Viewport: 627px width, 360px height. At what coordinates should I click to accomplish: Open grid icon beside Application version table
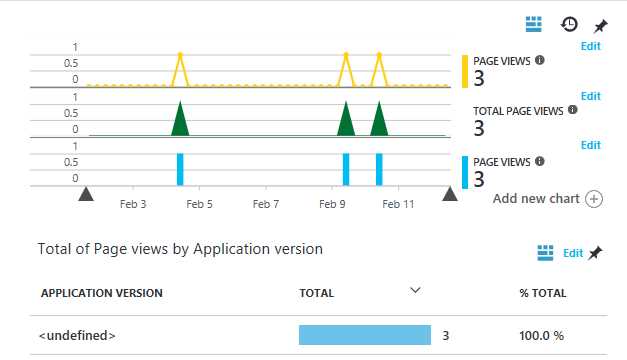pos(545,253)
